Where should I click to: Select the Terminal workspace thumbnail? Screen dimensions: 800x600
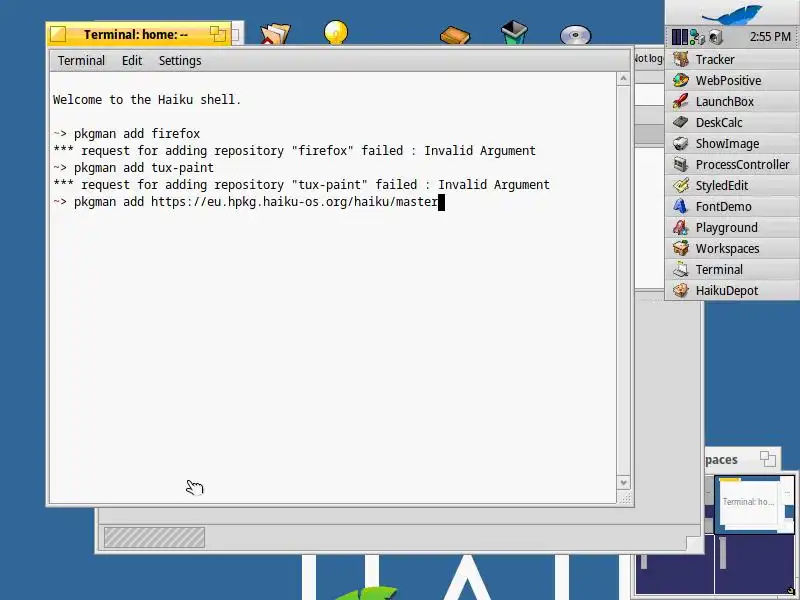pos(754,504)
